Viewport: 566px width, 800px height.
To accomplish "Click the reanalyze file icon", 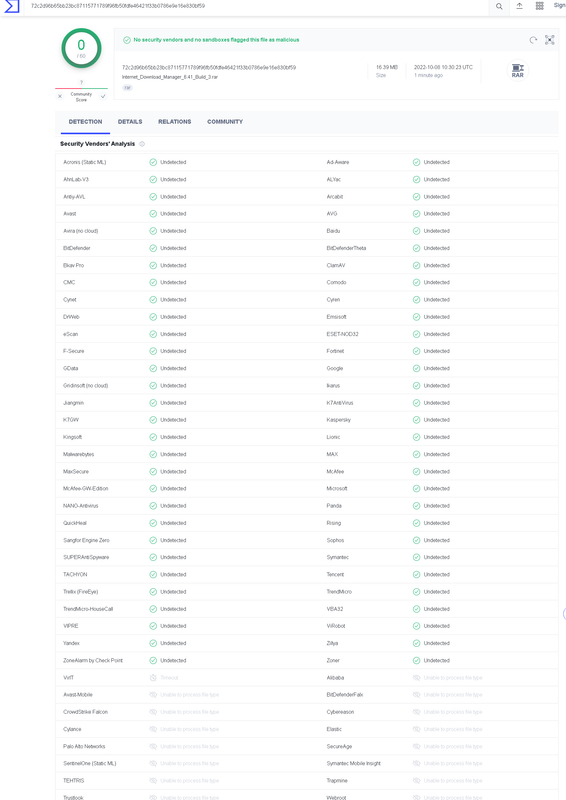I will pos(533,40).
